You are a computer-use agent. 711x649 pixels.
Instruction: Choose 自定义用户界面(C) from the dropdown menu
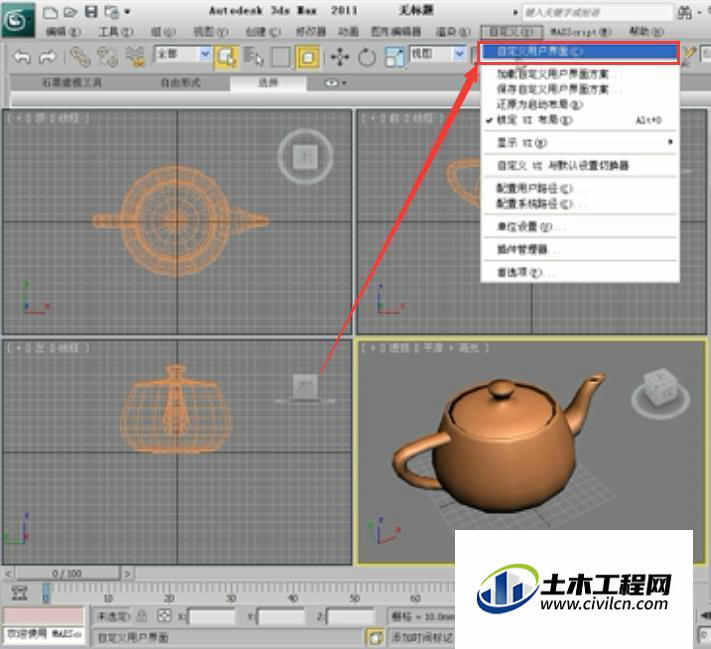(x=580, y=52)
